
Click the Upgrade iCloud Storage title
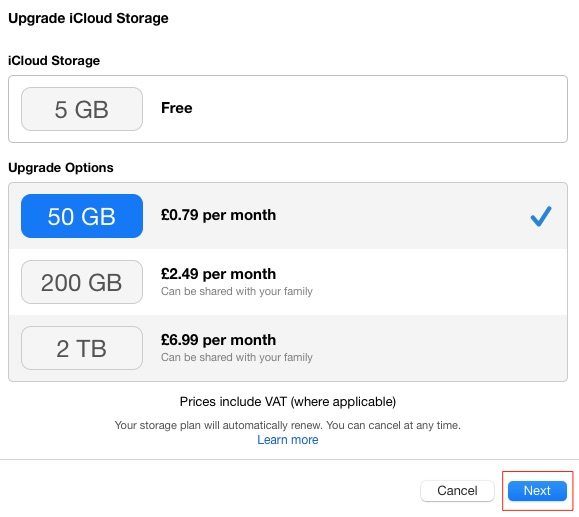click(88, 18)
